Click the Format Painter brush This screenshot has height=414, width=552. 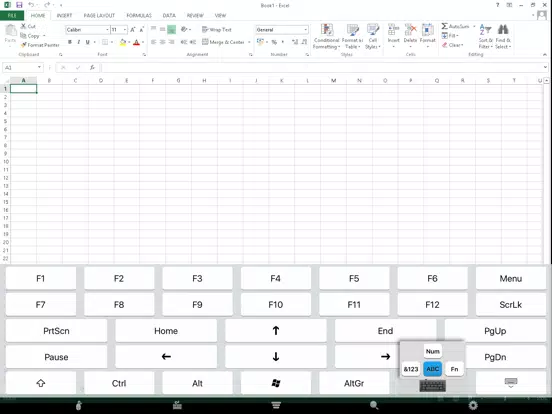pyautogui.click(x=24, y=45)
